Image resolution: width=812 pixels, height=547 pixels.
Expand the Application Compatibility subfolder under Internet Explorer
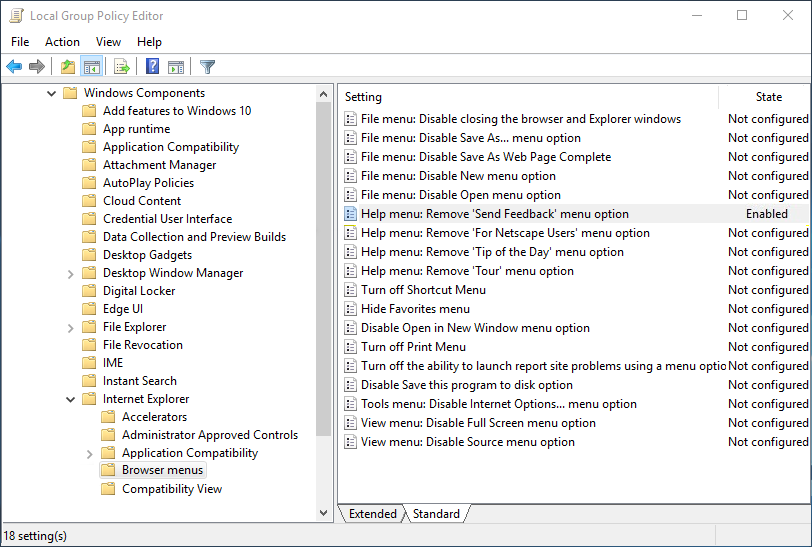(89, 453)
